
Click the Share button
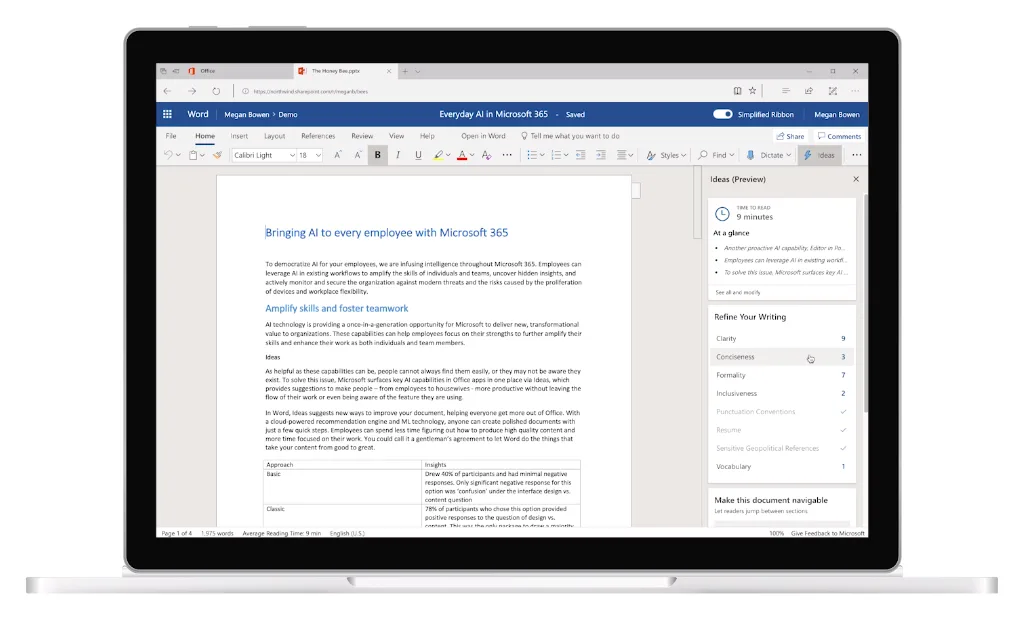[790, 136]
